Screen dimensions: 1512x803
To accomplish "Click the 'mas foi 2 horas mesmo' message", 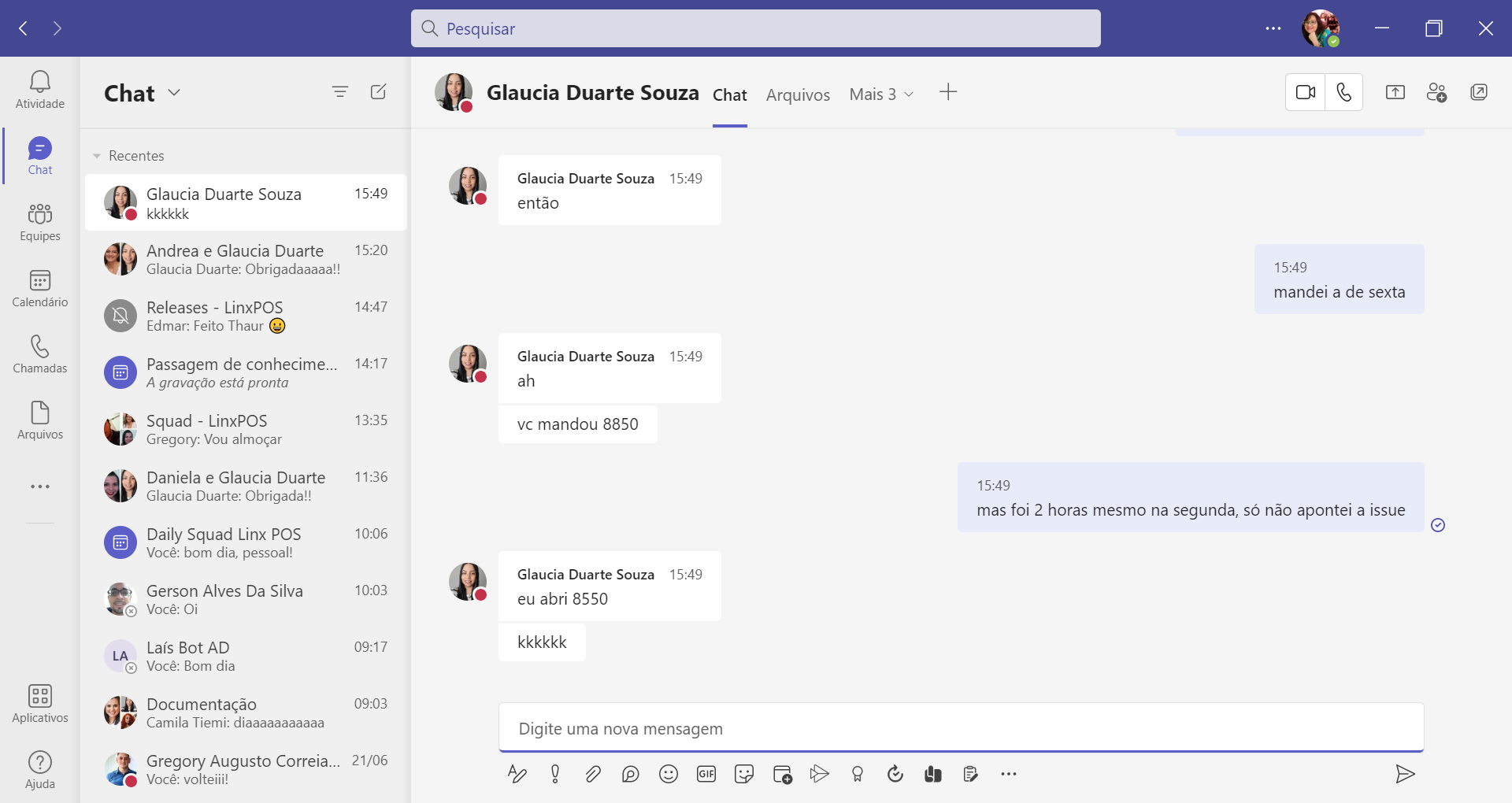I will [1191, 498].
